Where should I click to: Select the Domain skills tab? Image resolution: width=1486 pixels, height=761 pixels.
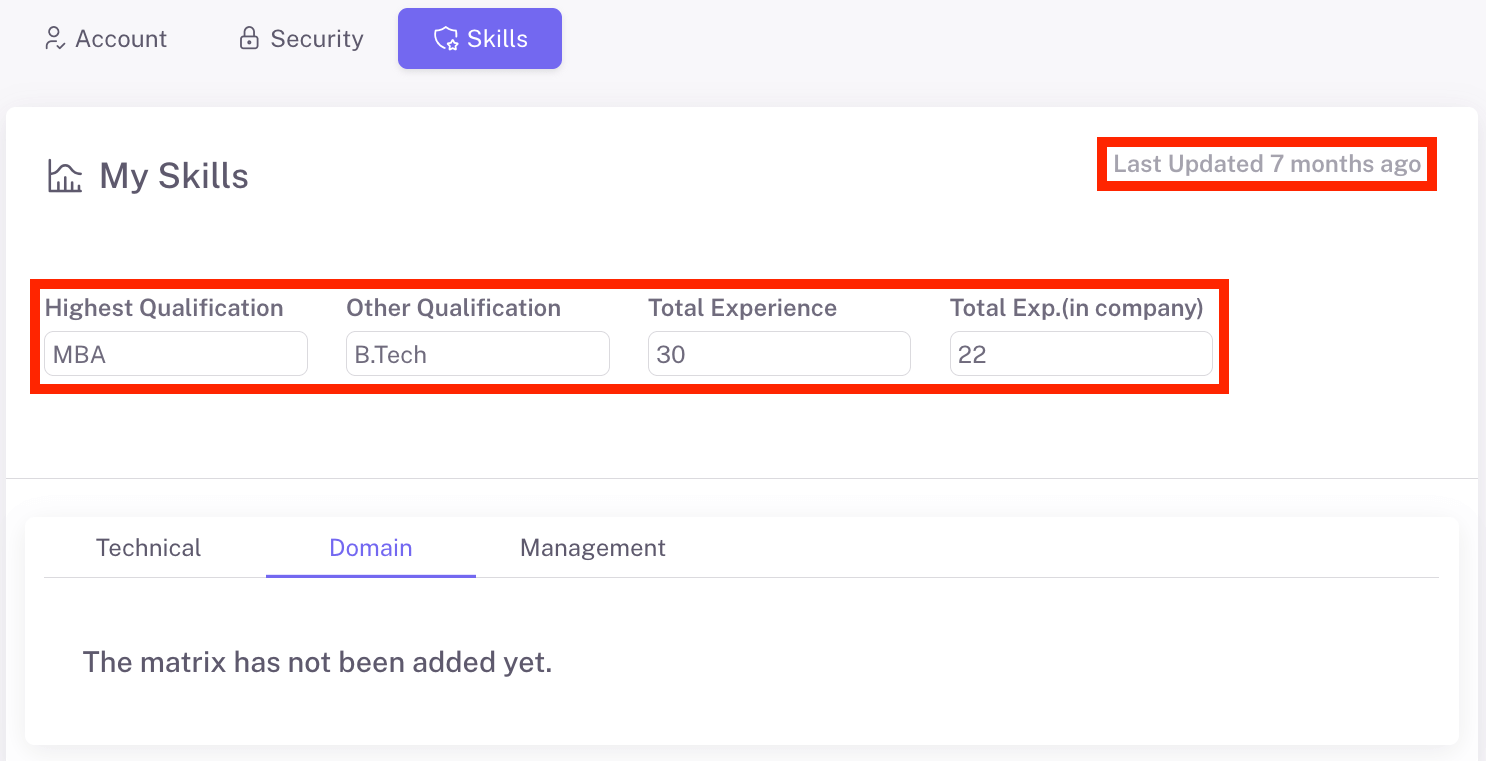[x=371, y=548]
